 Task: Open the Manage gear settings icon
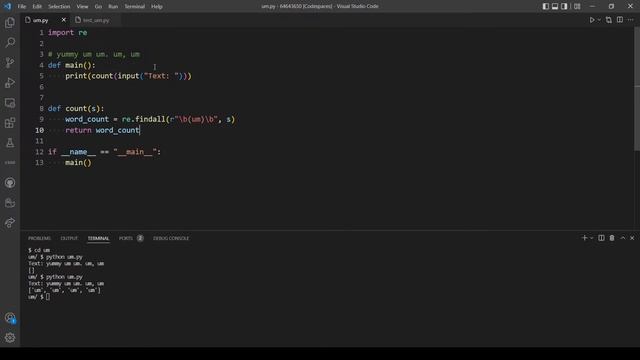[10, 338]
